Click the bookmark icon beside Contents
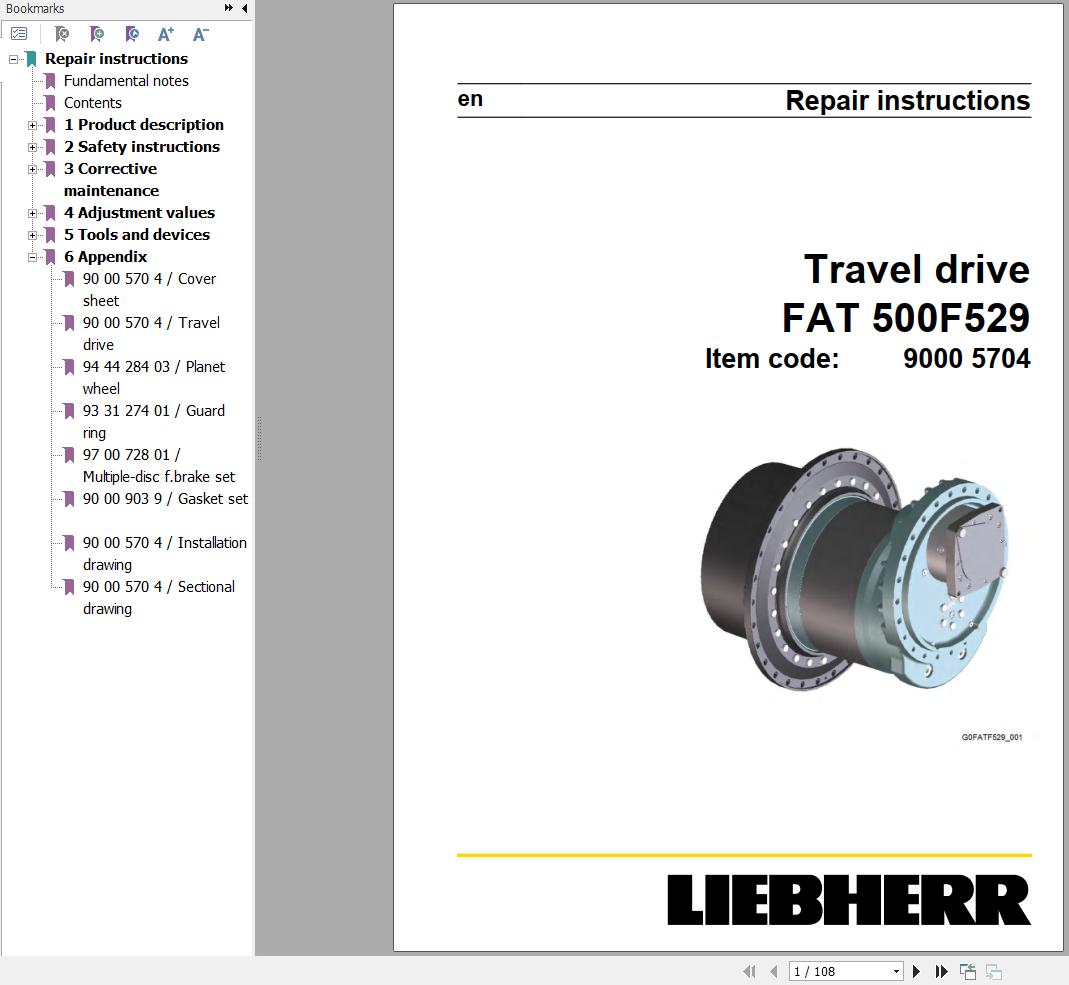1069x985 pixels. coord(50,103)
